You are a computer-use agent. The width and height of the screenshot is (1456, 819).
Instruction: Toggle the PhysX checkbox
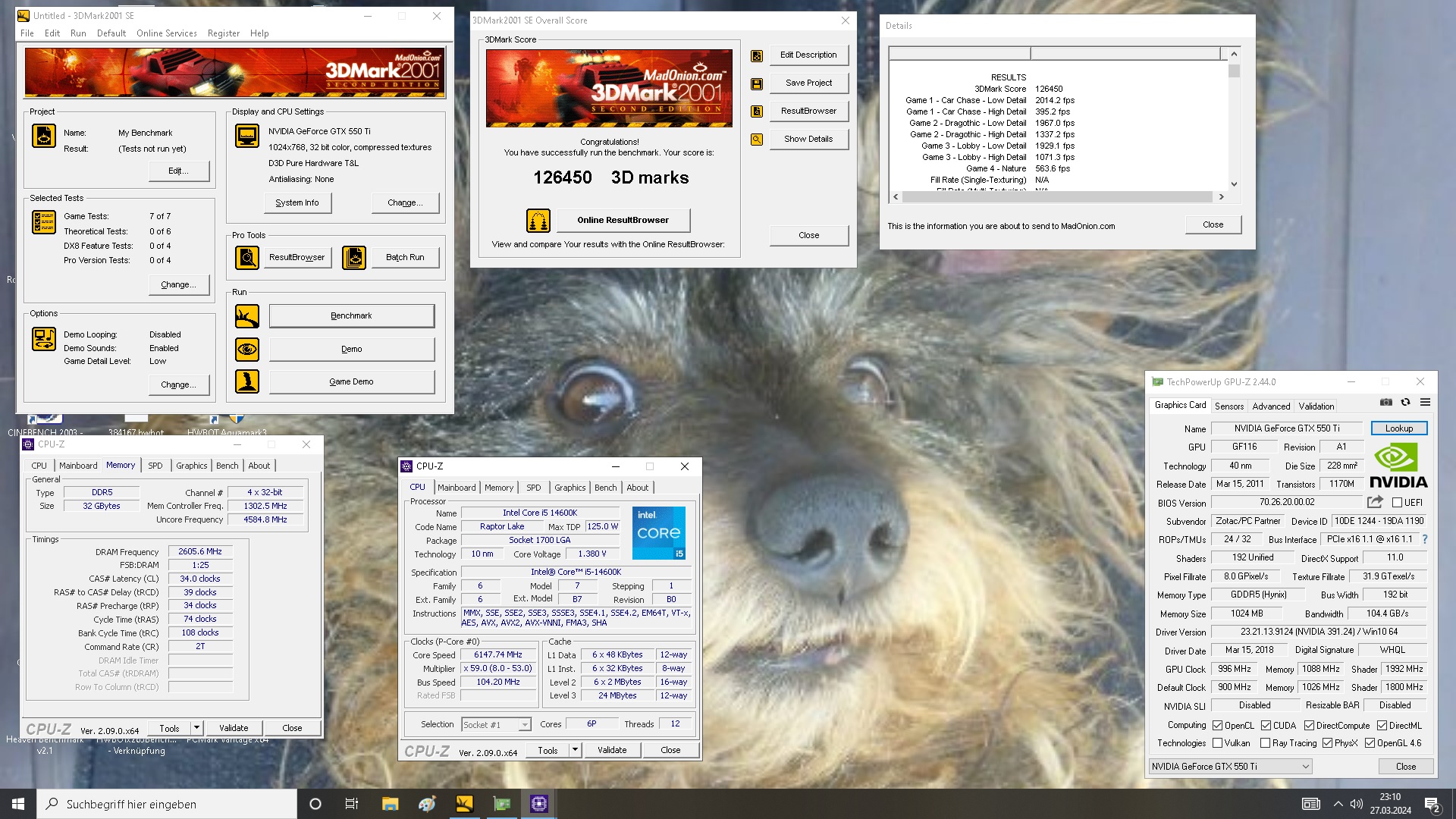pyautogui.click(x=1327, y=743)
